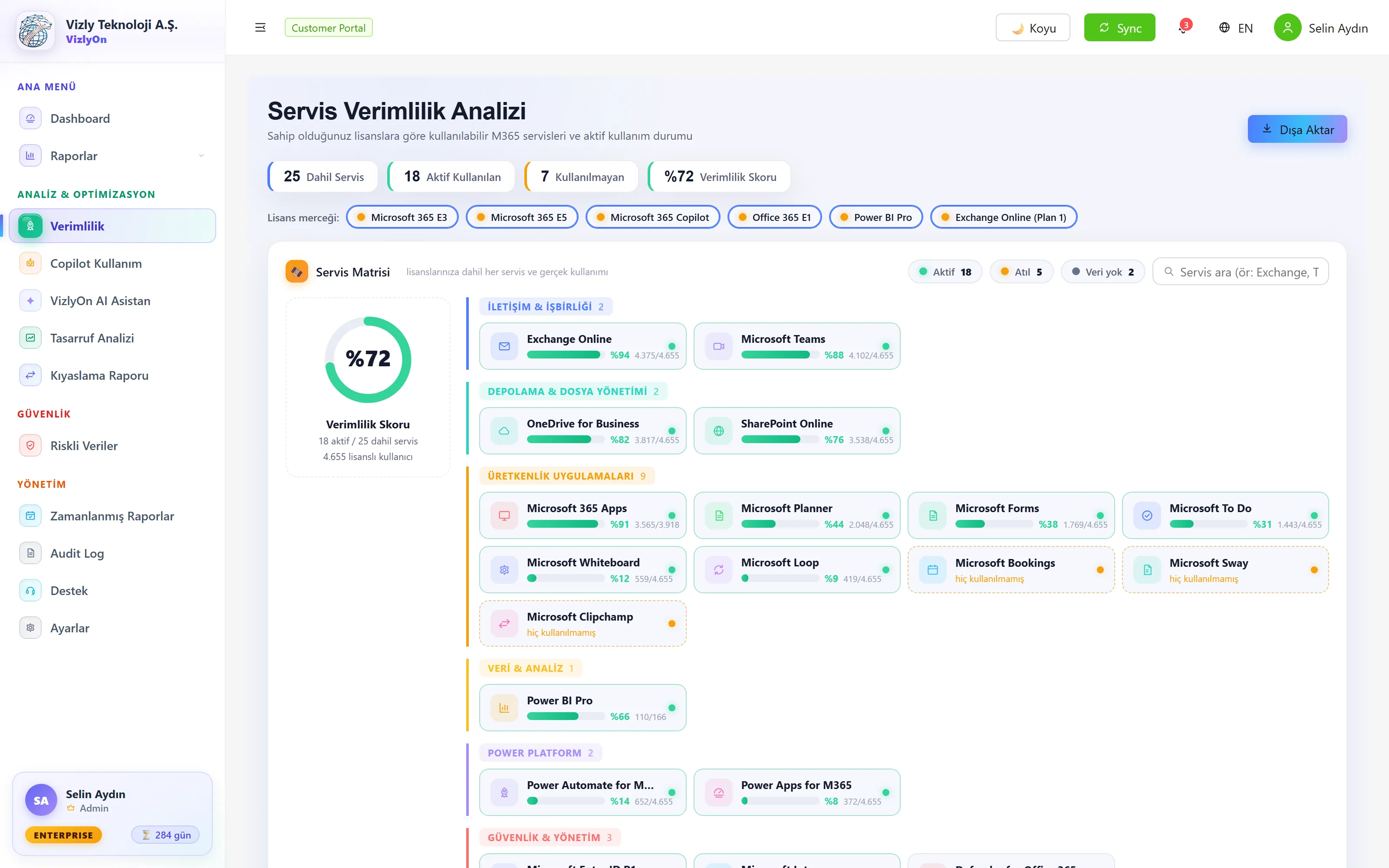Viewport: 1389px width, 868px height.
Task: Go to Copilot Kullanım page
Action: [112, 263]
